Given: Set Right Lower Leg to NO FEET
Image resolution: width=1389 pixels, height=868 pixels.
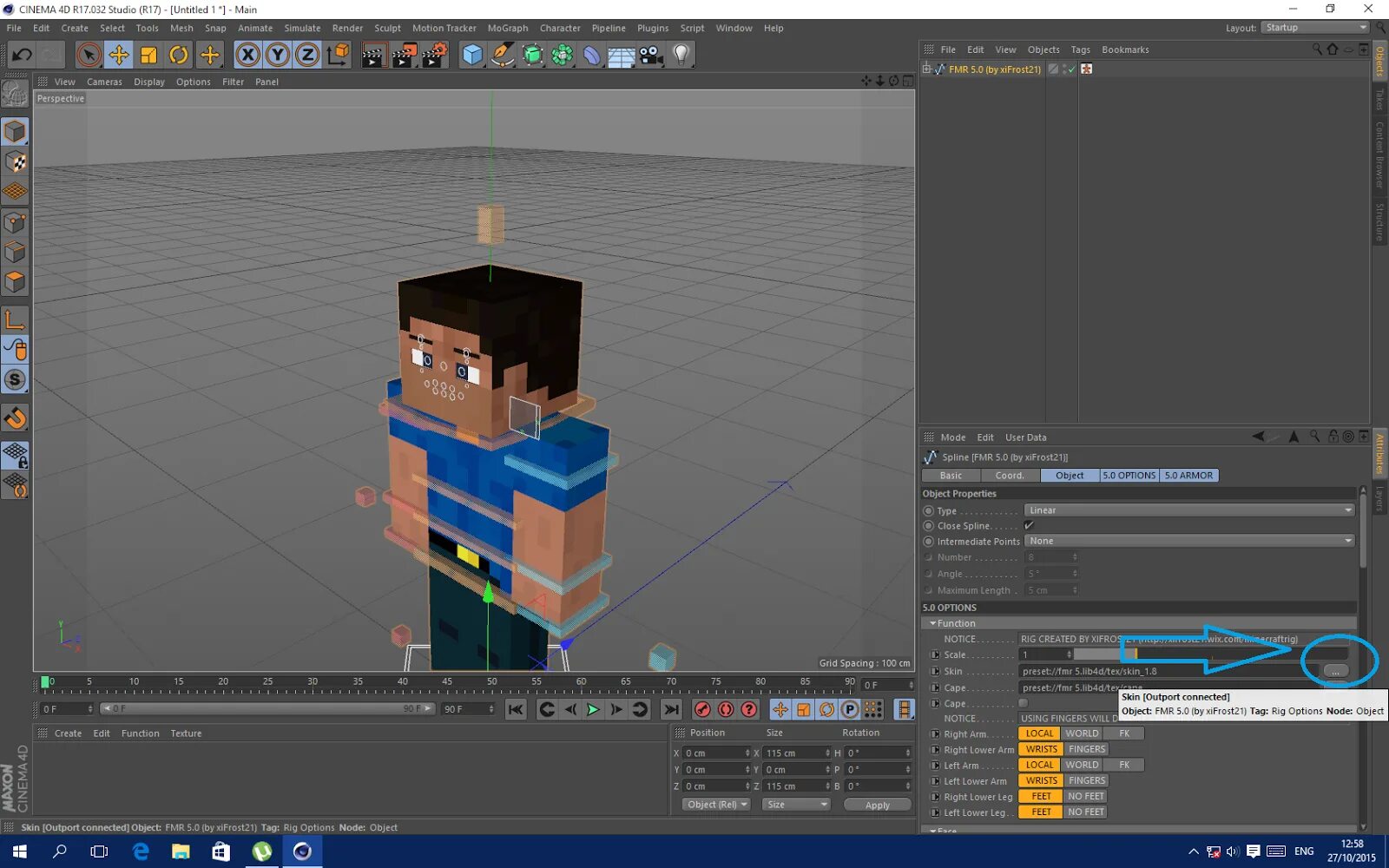Looking at the screenshot, I should (x=1085, y=796).
